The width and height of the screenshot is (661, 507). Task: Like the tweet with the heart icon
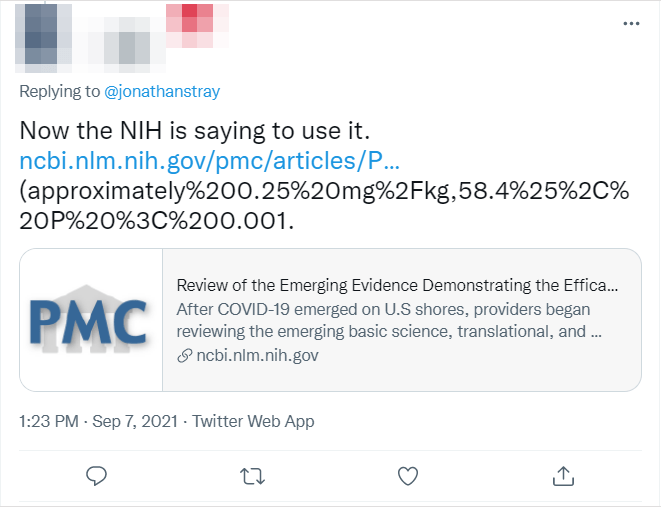click(407, 474)
